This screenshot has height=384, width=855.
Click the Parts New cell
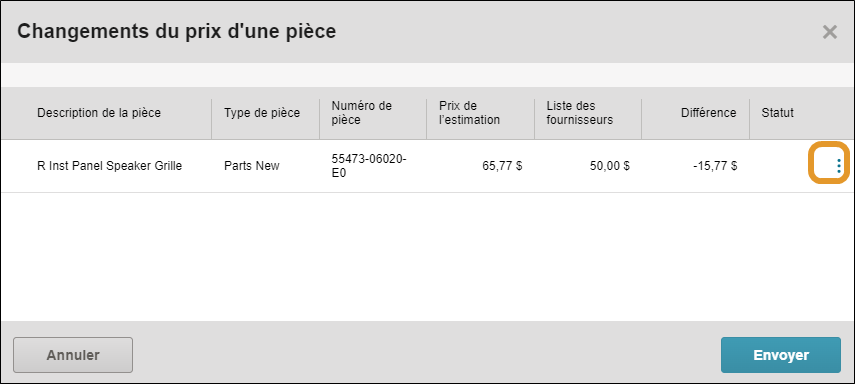point(251,166)
